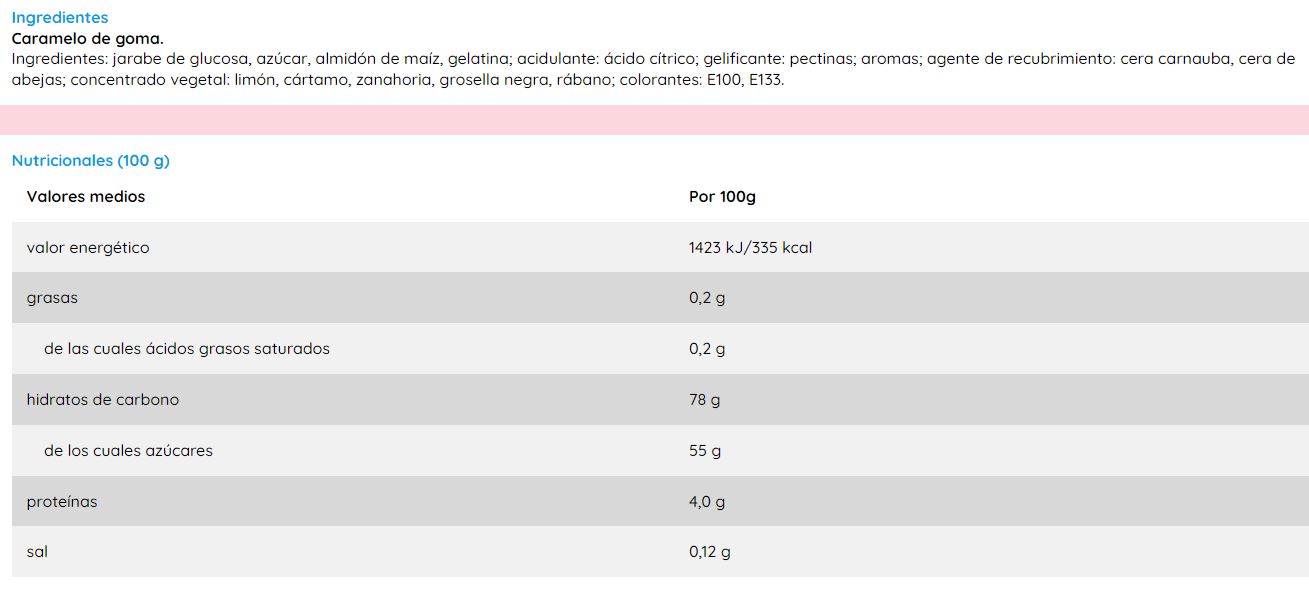Click the sal 0,12 g value
This screenshot has height=590, width=1309.
(710, 552)
